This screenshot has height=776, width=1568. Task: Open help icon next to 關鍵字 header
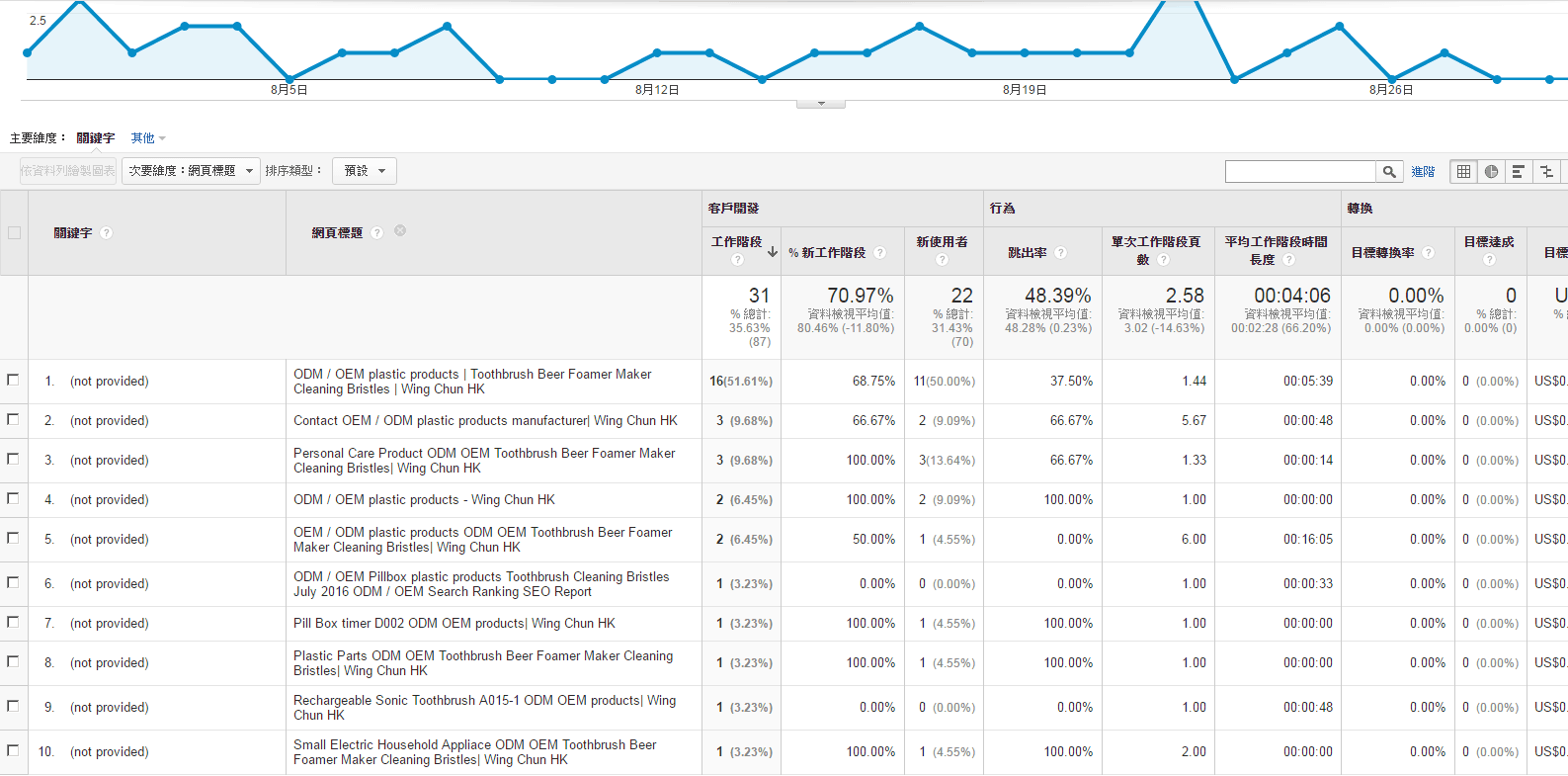click(107, 233)
